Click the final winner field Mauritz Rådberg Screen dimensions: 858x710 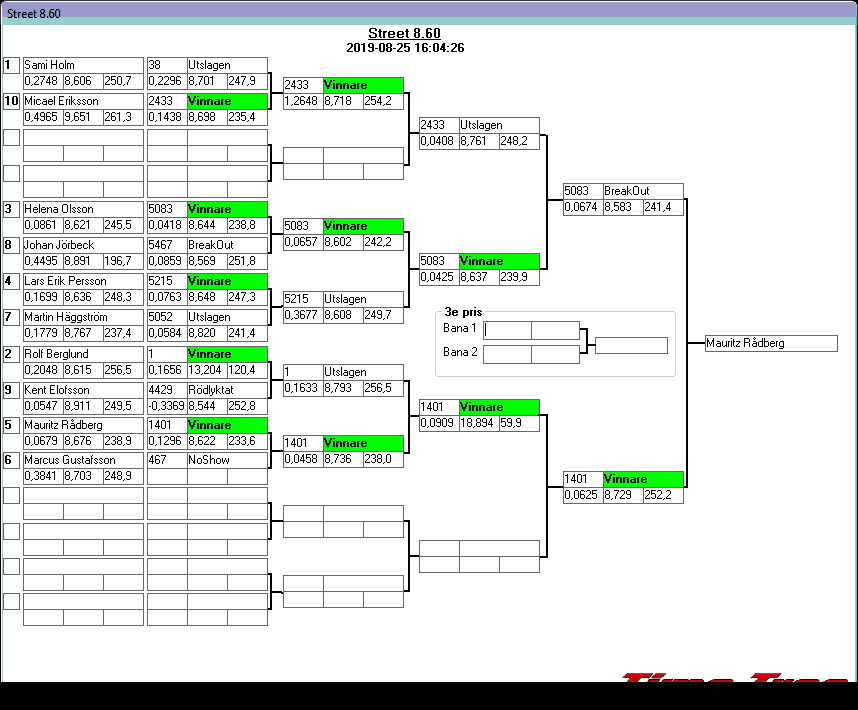pyautogui.click(x=770, y=343)
